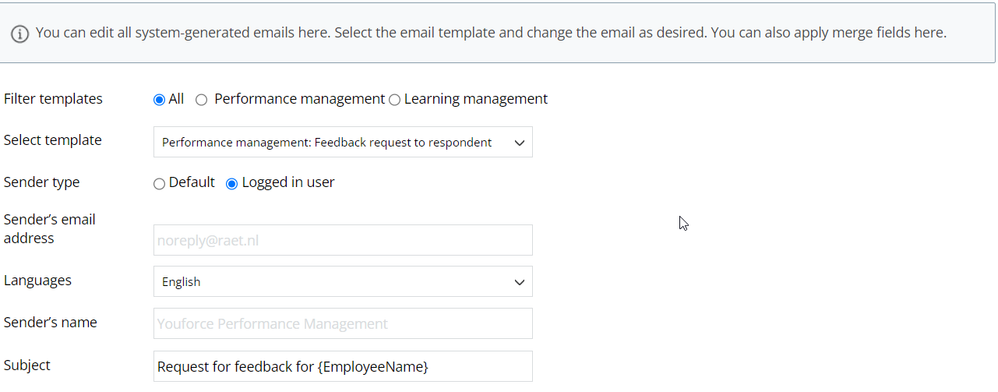The image size is (998, 392).
Task: Filter templates by Performance management
Action: pyautogui.click(x=201, y=100)
